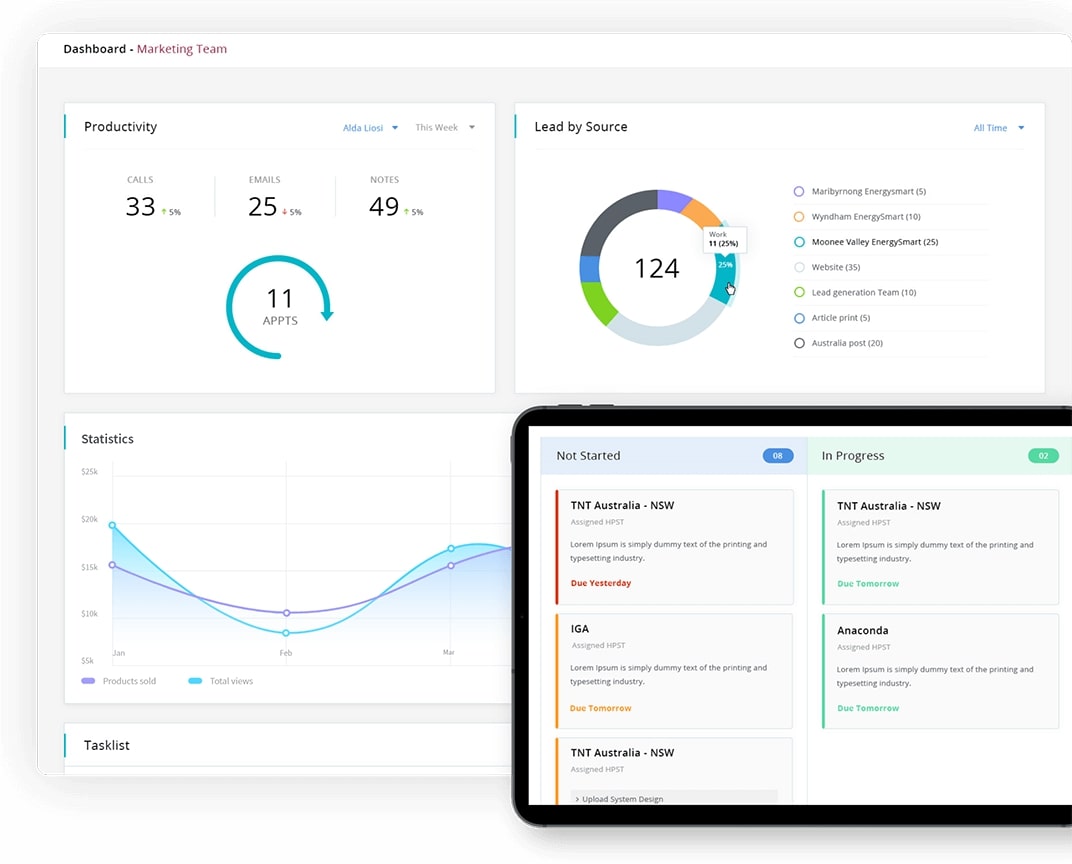This screenshot has height=864, width=1072.
Task: Click the Wyndham EnergySmart color dot
Action: tap(798, 216)
